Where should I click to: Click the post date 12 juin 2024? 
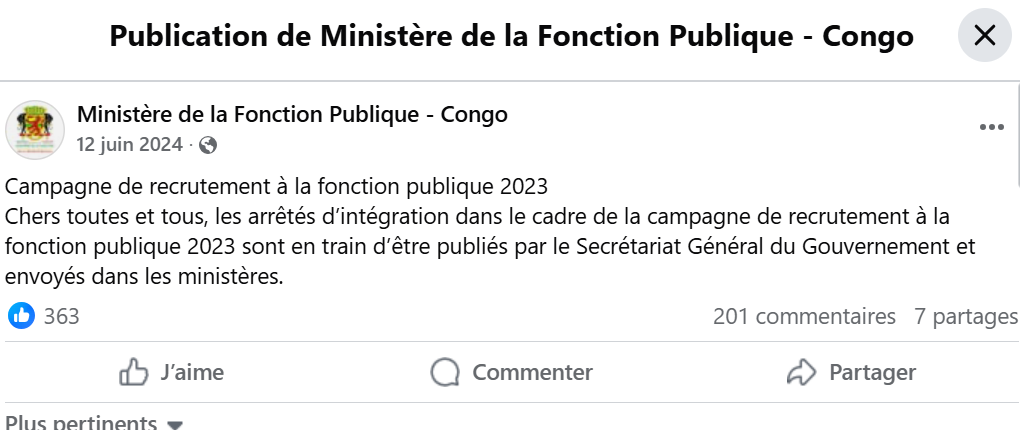tap(129, 145)
